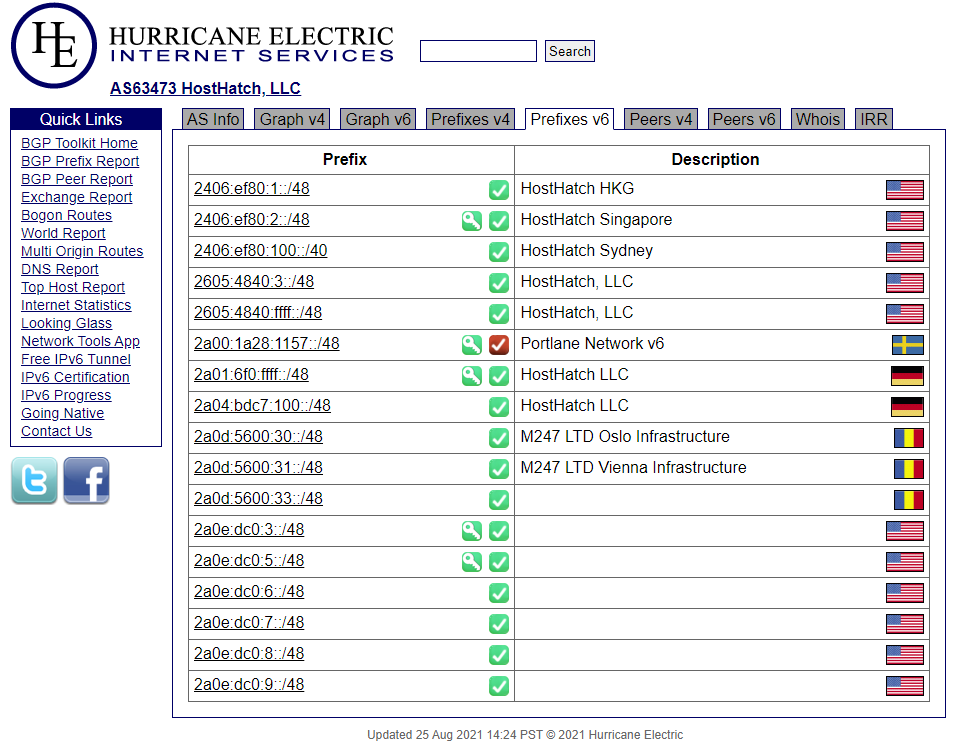Viewport: 959px width, 749px height.
Task: Open Top Host Report link
Action: pyautogui.click(x=73, y=287)
